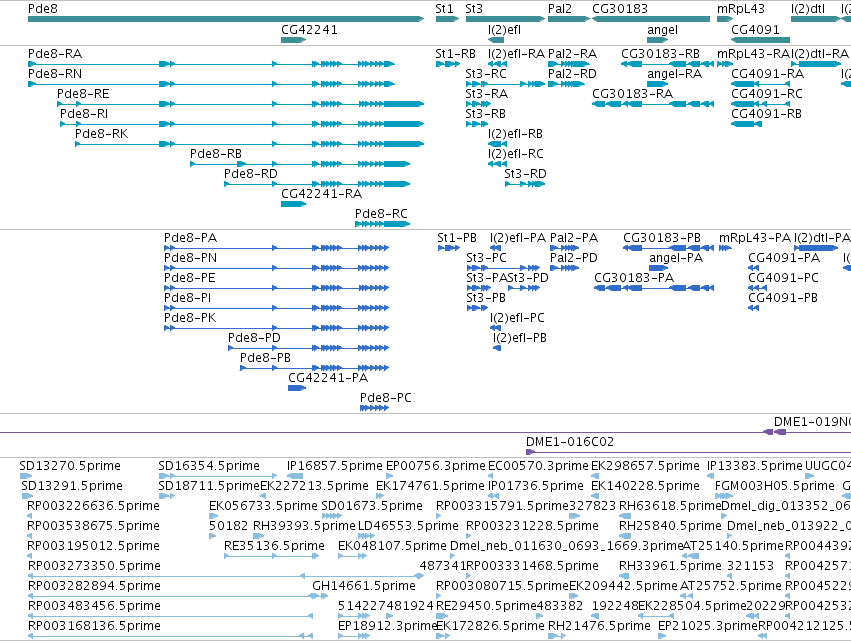Select the RP003226636.5prime EST label

click(x=93, y=506)
